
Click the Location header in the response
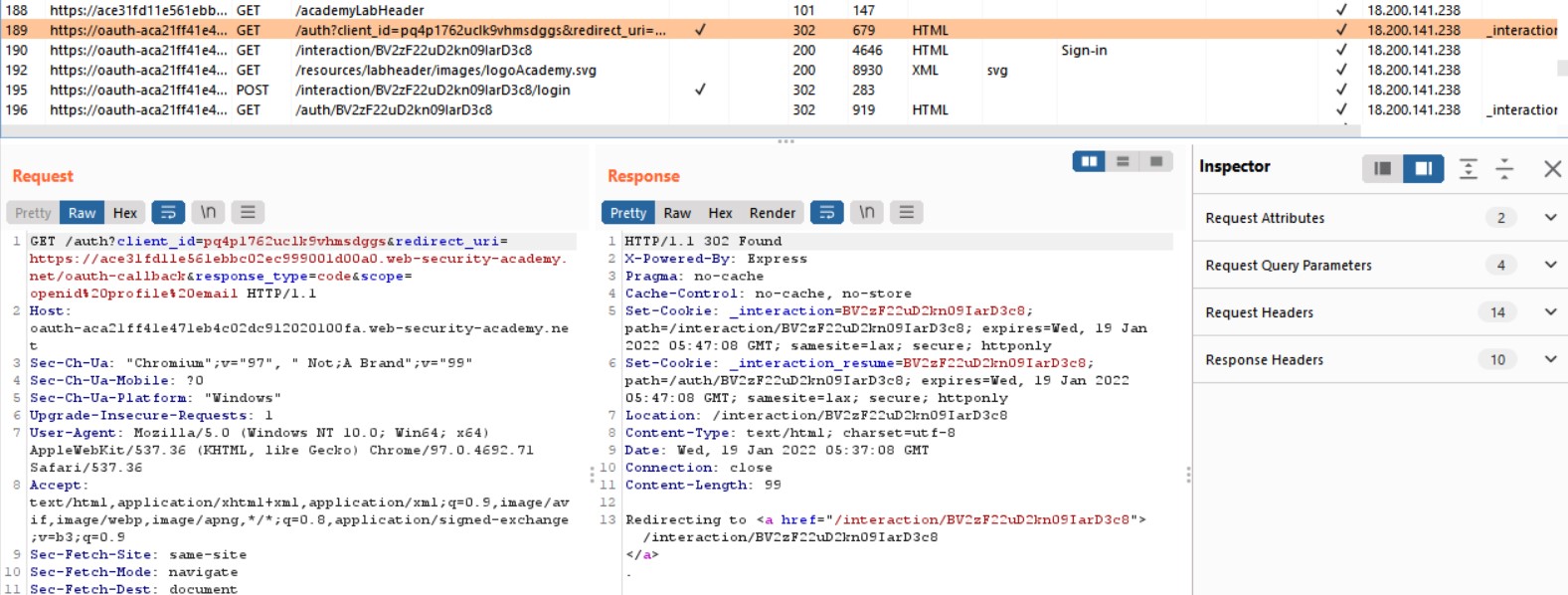click(x=660, y=415)
